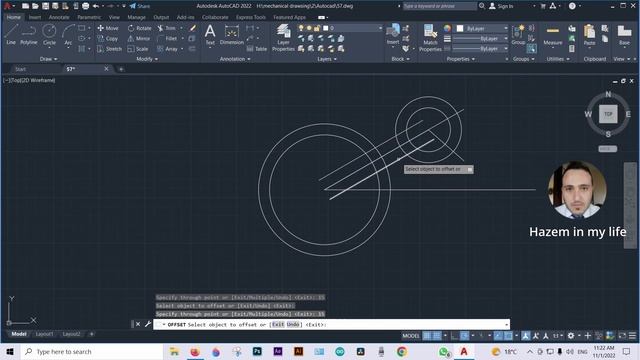Click the Share button

(x=140, y=6)
